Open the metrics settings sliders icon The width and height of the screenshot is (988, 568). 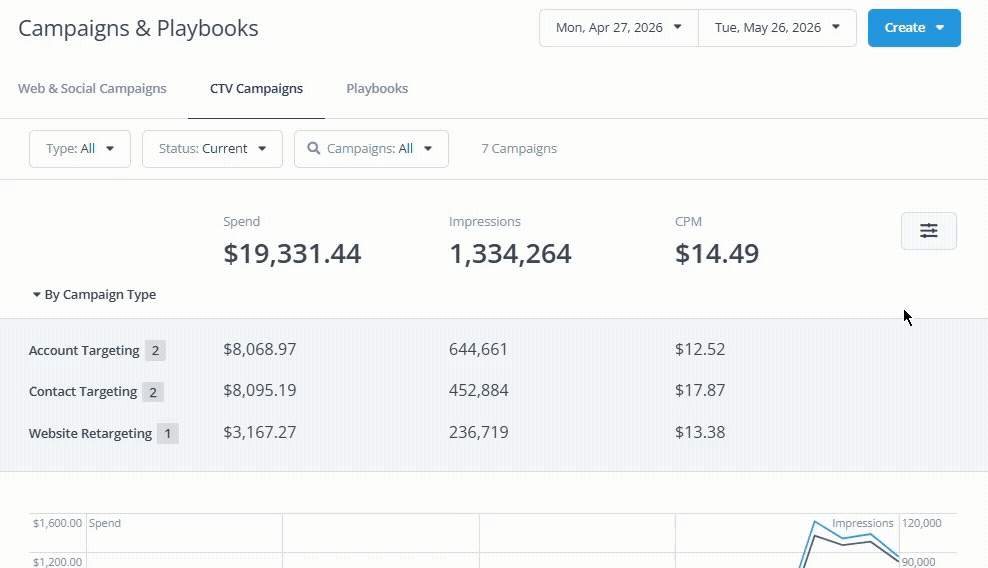[929, 231]
